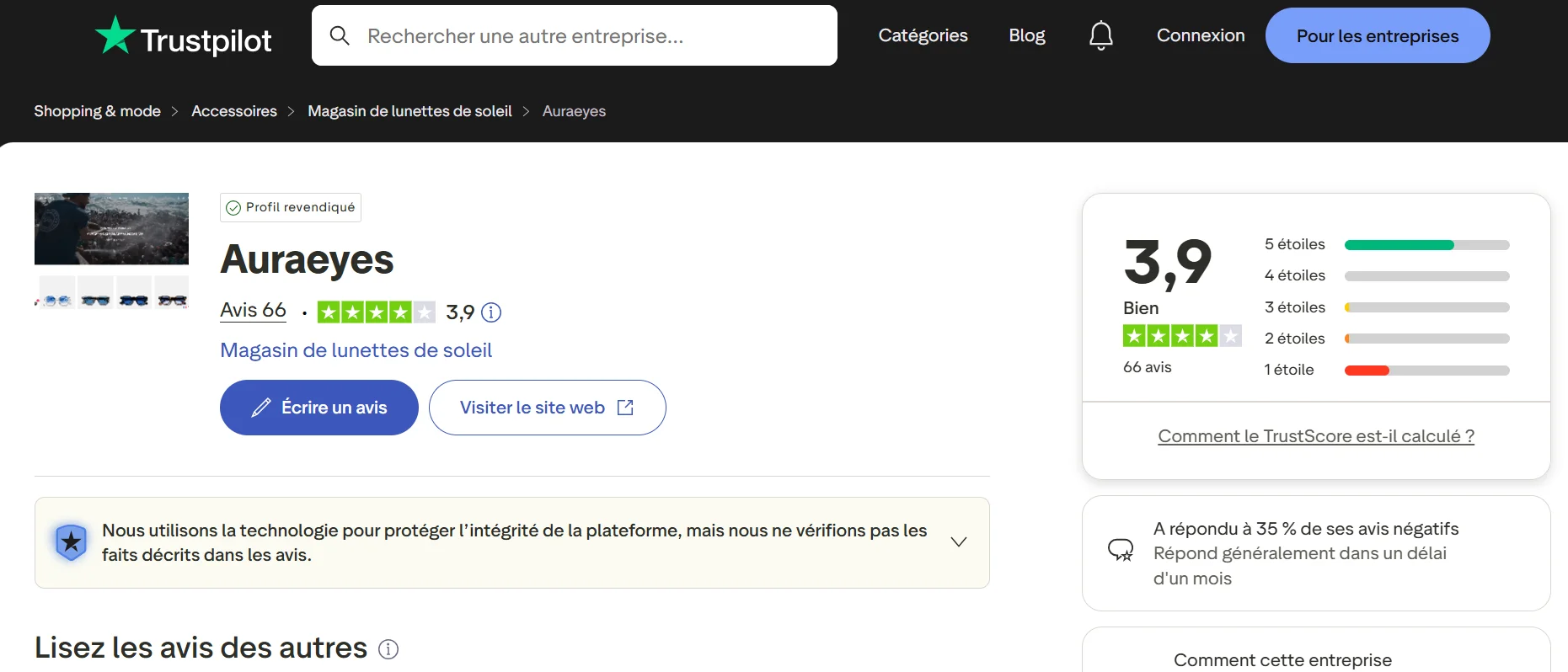Click the Comment cette entreprise card heading
This screenshot has height=672, width=1568.
(1282, 660)
